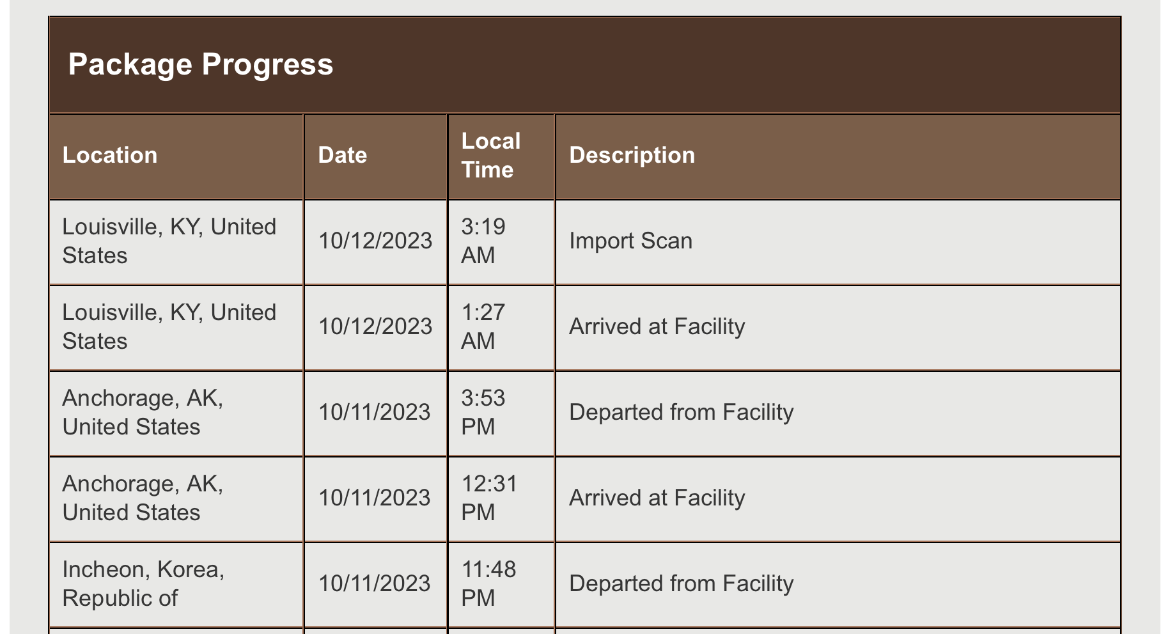Viewport: 1170px width, 634px height.
Task: Select the 12:31 PM time cell
Action: coord(501,499)
